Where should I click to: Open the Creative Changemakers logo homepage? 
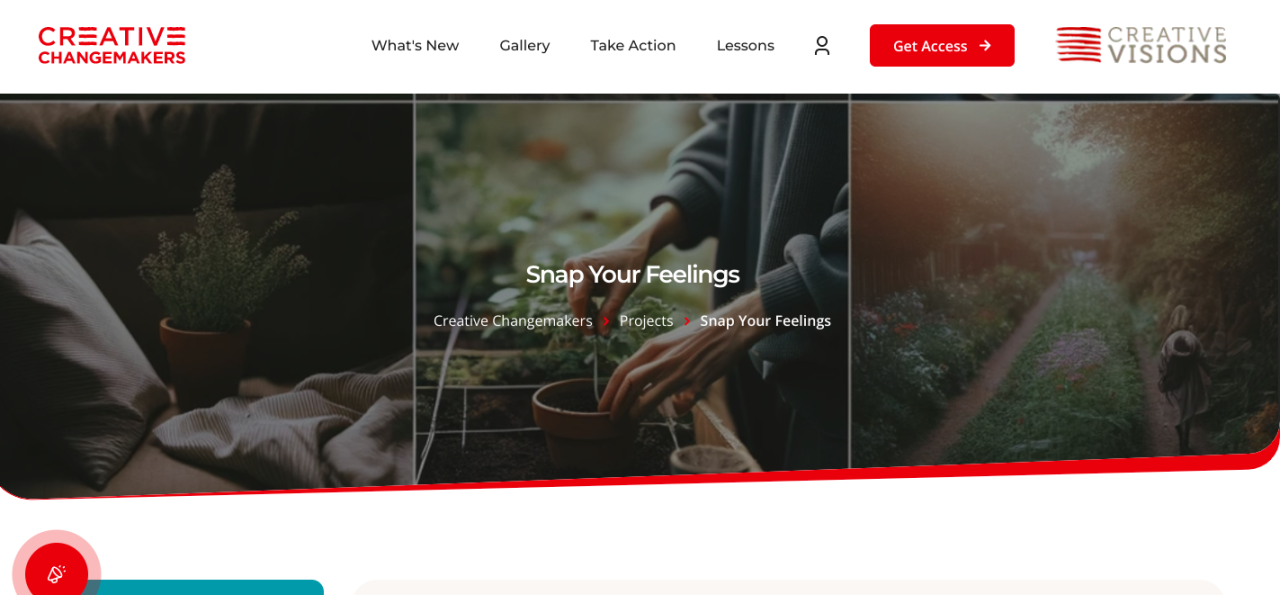pyautogui.click(x=112, y=46)
